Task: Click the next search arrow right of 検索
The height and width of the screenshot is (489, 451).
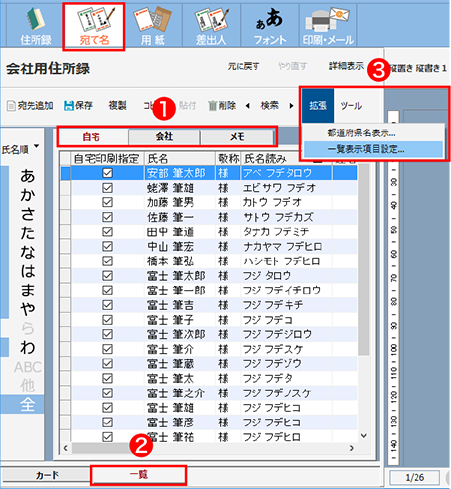Action: click(291, 106)
